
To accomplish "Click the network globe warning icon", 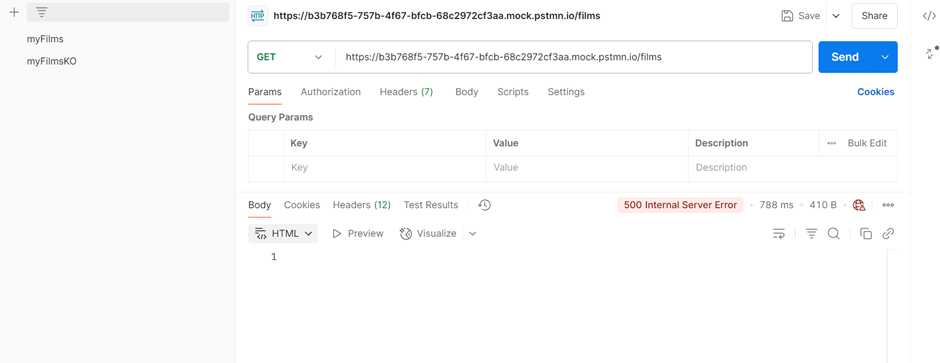I will click(858, 205).
